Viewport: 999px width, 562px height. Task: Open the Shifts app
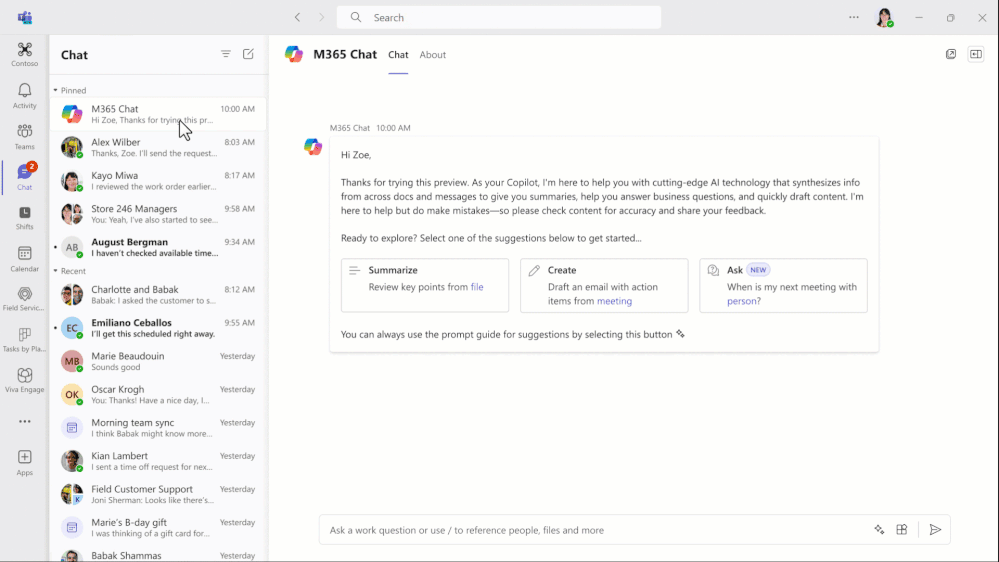(x=24, y=218)
